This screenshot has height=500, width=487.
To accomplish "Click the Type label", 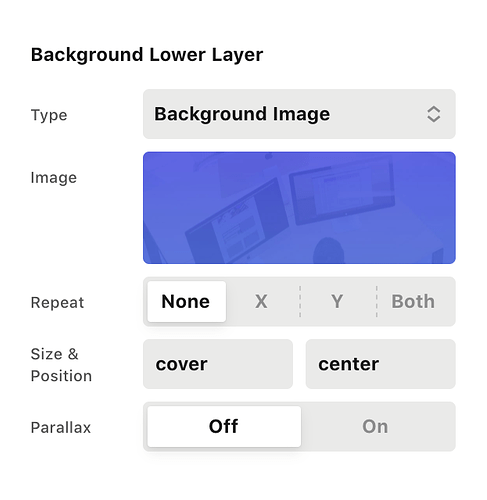I will click(x=49, y=115).
